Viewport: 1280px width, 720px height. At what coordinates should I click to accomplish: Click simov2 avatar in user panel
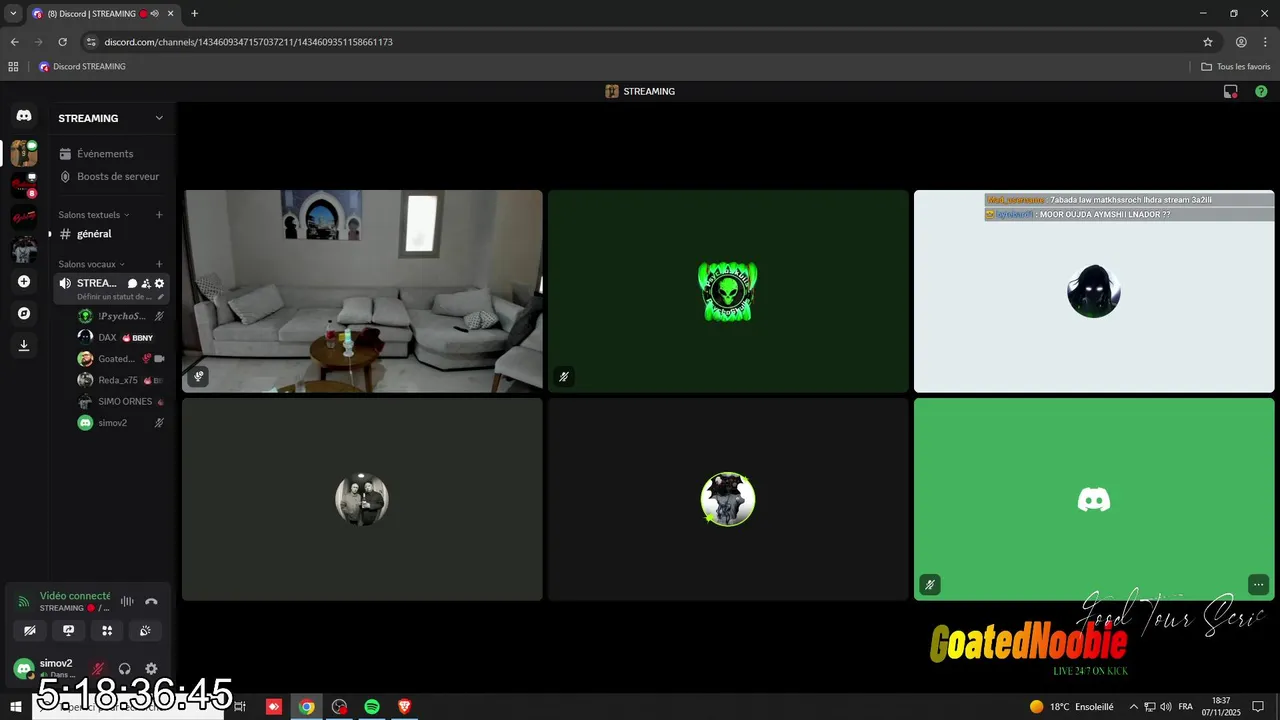click(23, 668)
